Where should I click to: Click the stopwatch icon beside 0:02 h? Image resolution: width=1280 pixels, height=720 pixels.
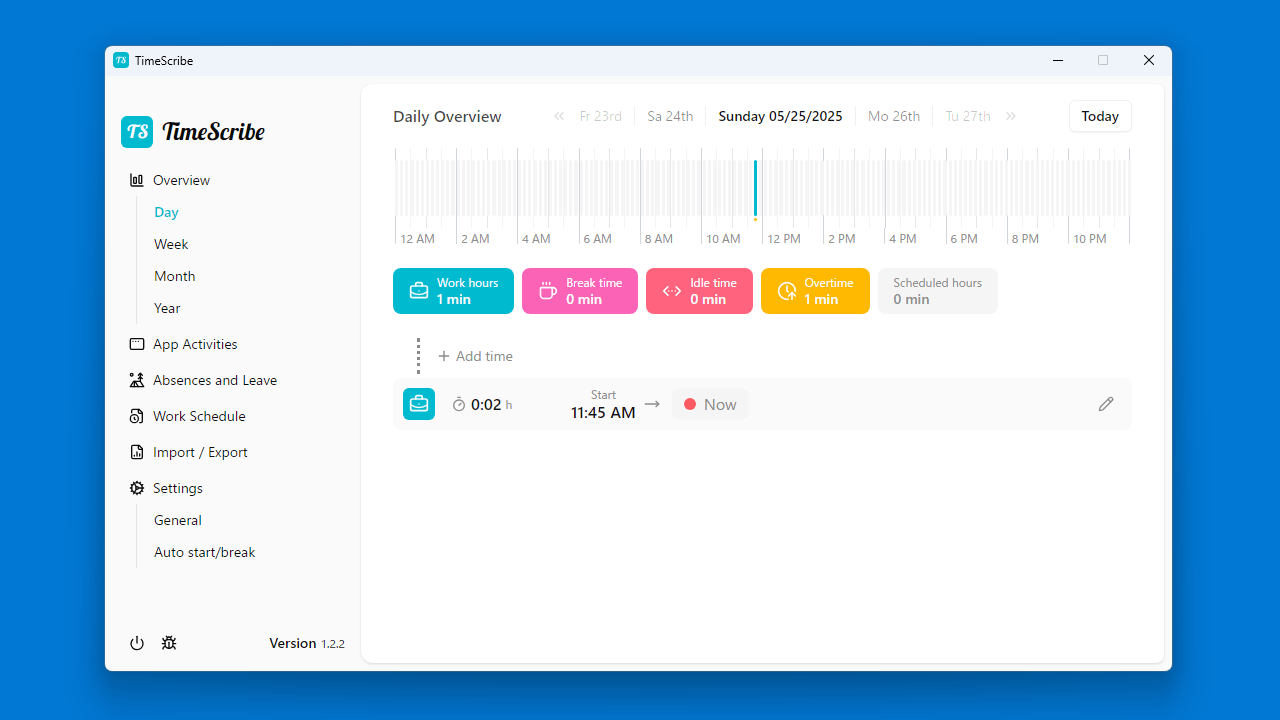click(x=459, y=405)
